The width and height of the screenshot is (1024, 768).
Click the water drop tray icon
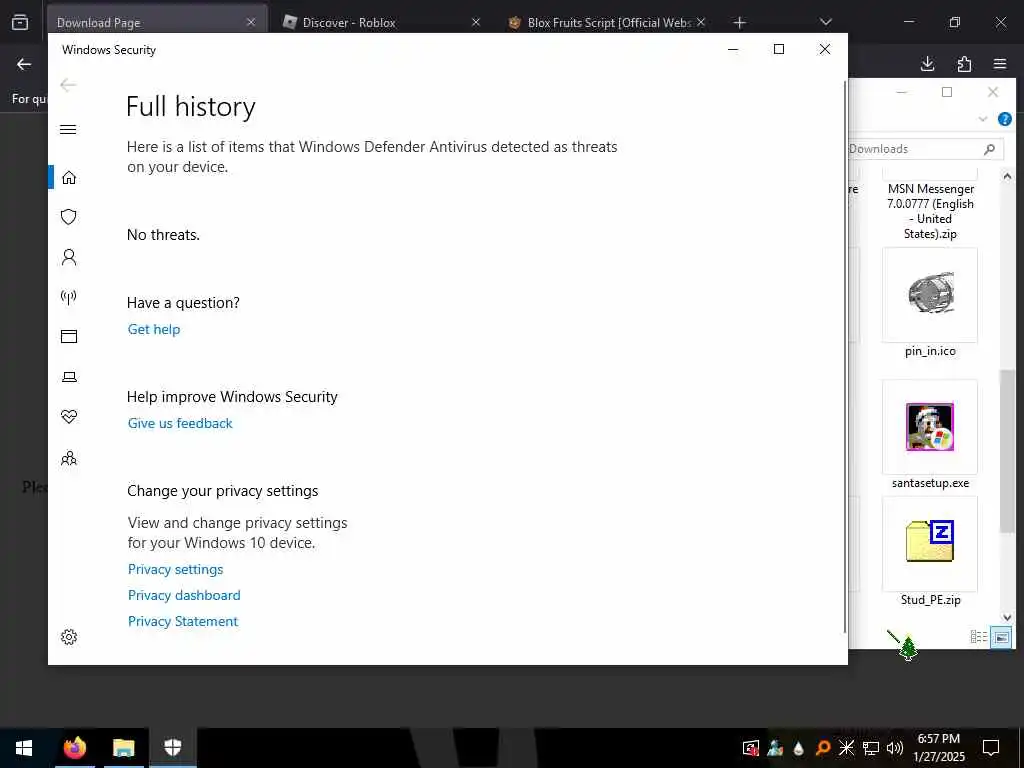click(798, 748)
